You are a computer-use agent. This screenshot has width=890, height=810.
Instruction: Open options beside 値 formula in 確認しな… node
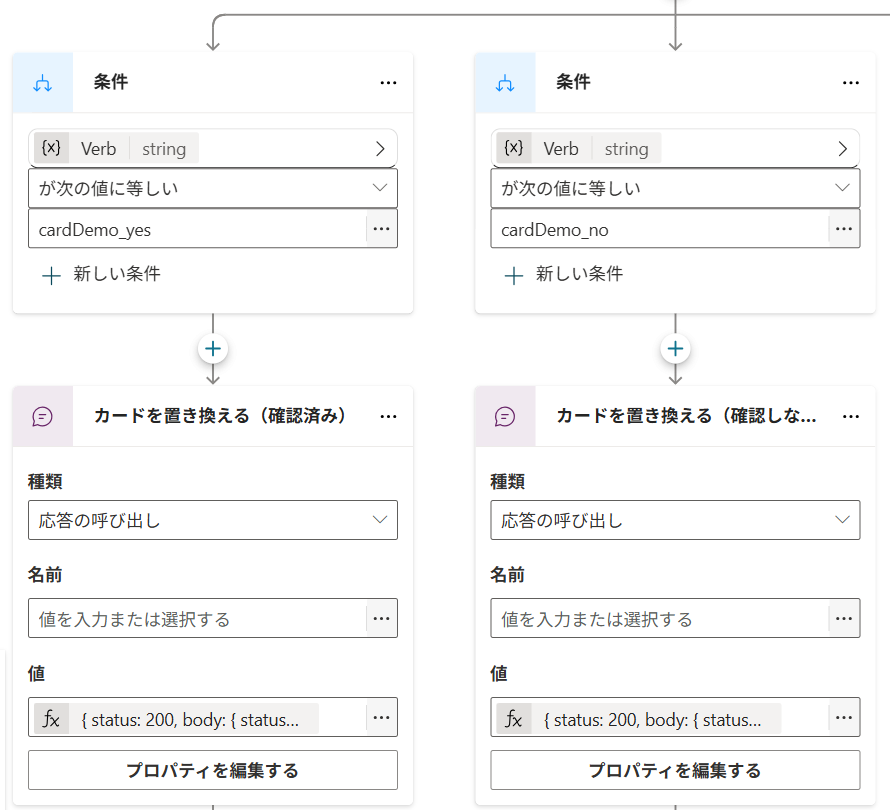tap(844, 717)
